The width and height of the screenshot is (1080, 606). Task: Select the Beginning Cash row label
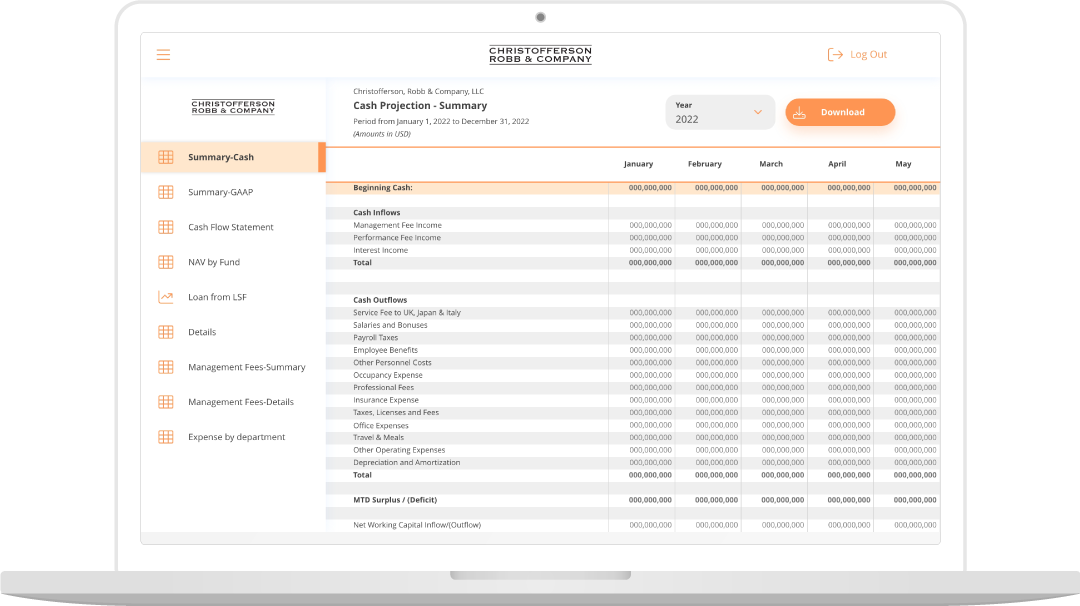(x=383, y=188)
